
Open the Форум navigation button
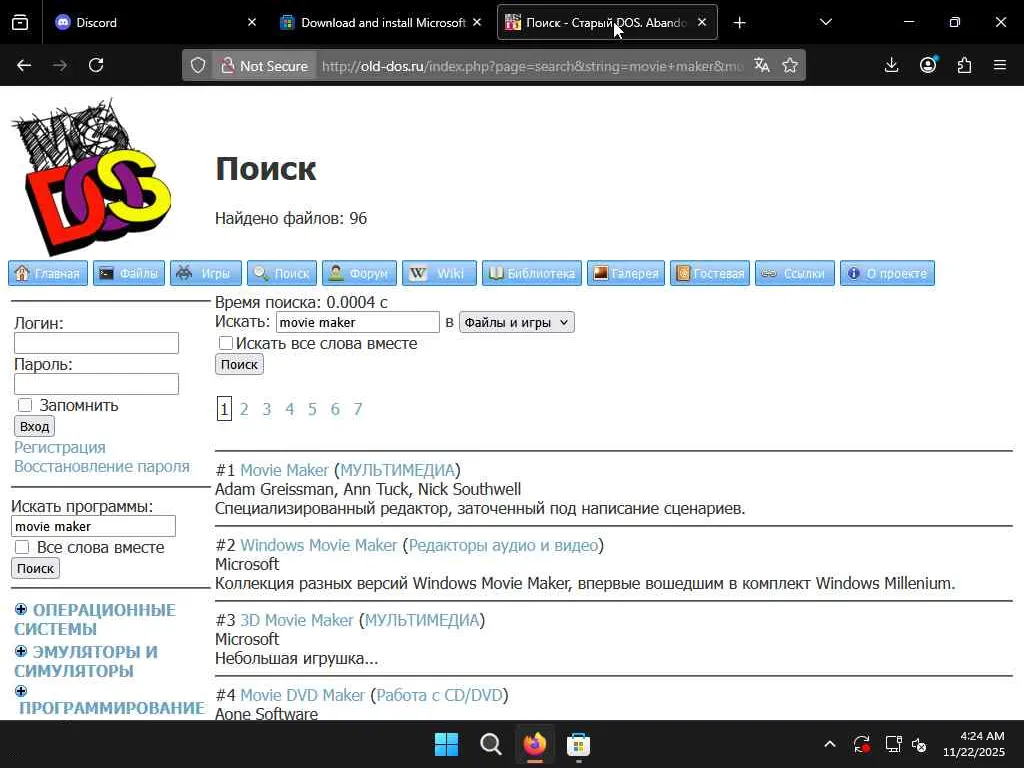tap(359, 273)
